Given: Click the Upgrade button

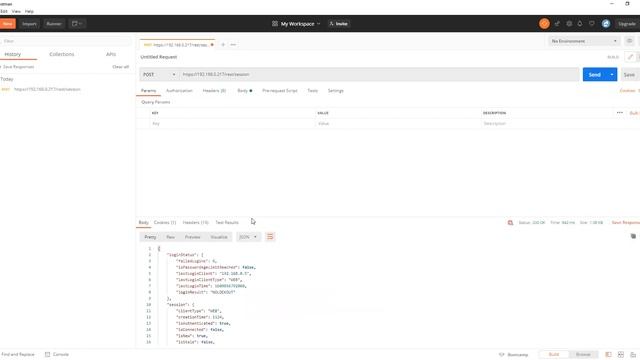Looking at the screenshot, I should pos(627,24).
